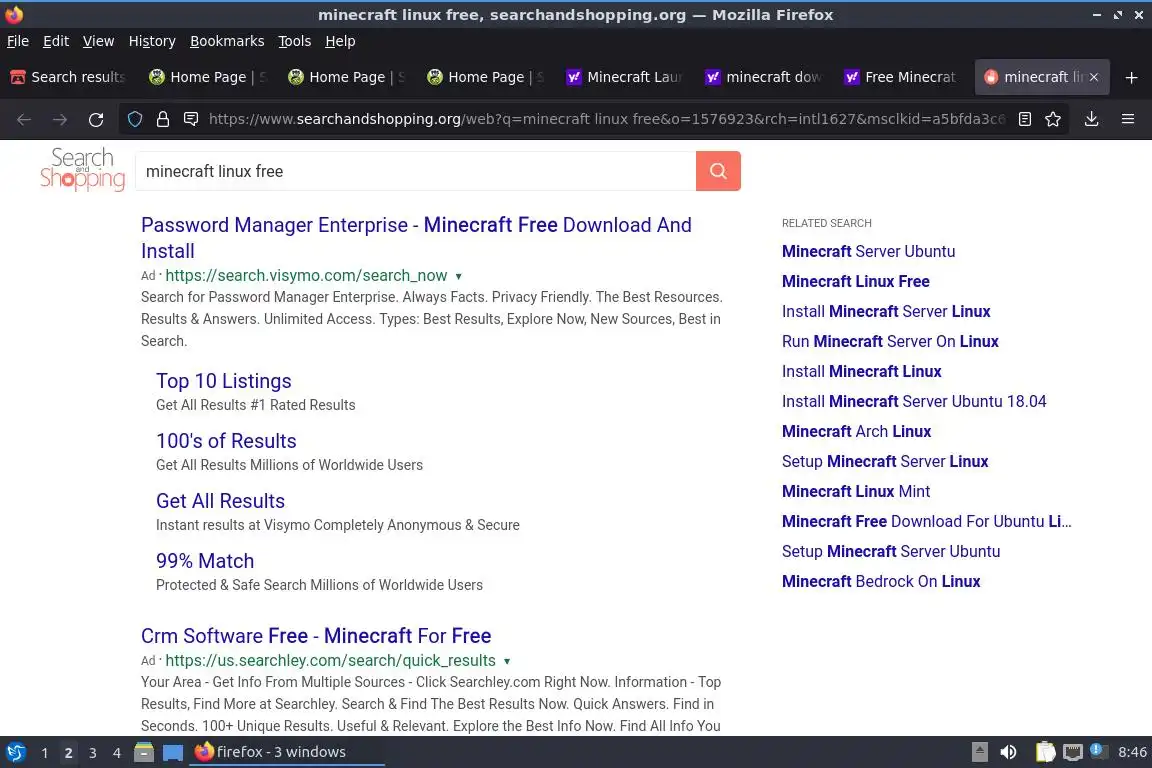Open the History menu

[152, 41]
